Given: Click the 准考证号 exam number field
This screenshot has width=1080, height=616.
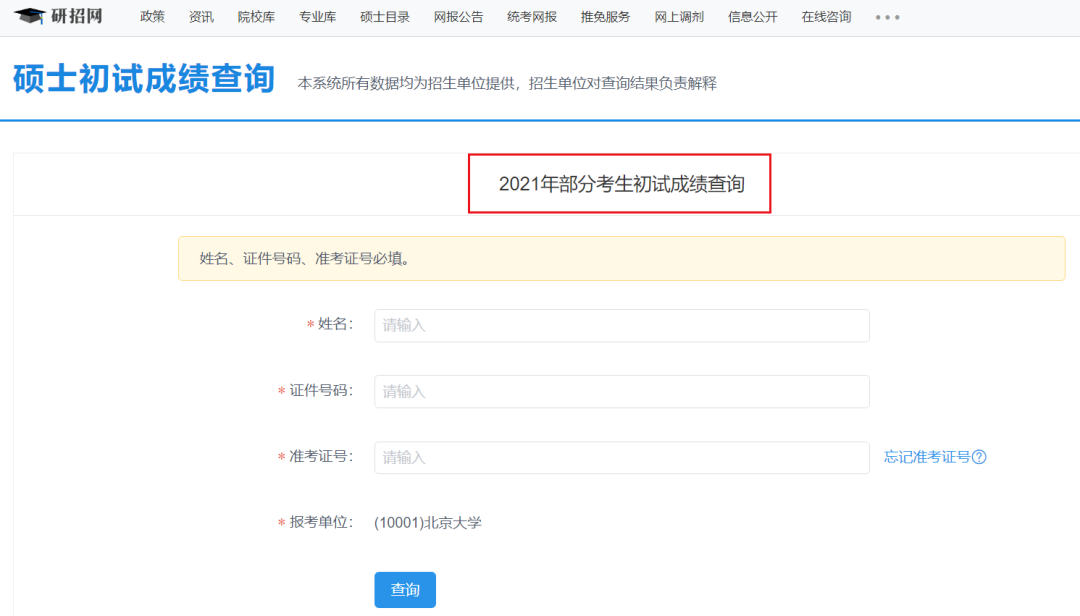Looking at the screenshot, I should point(620,457).
